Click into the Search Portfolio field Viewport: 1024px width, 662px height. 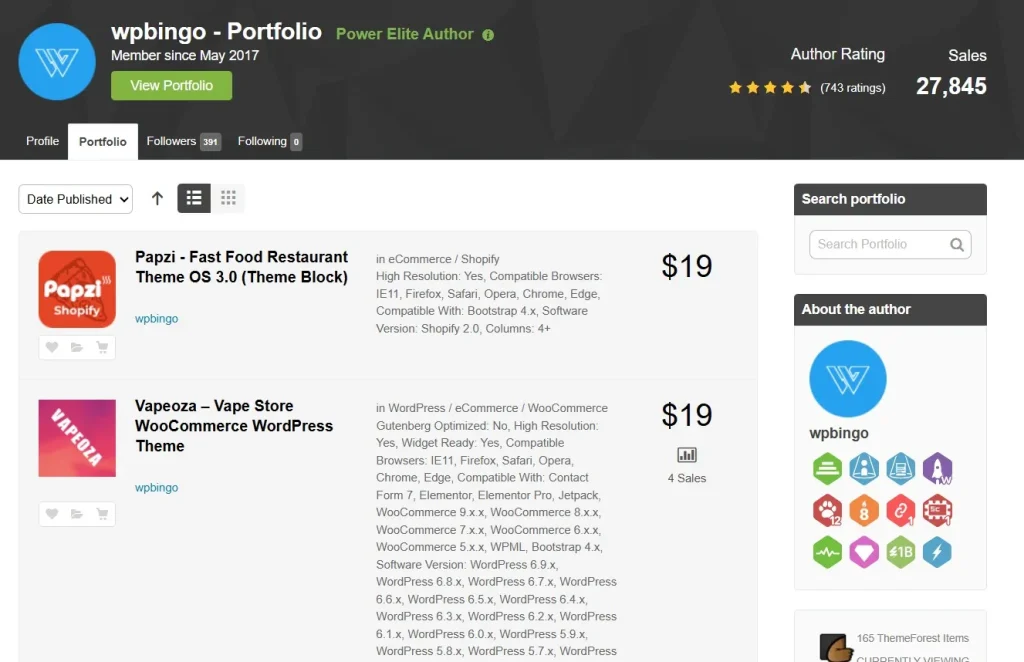pos(876,244)
